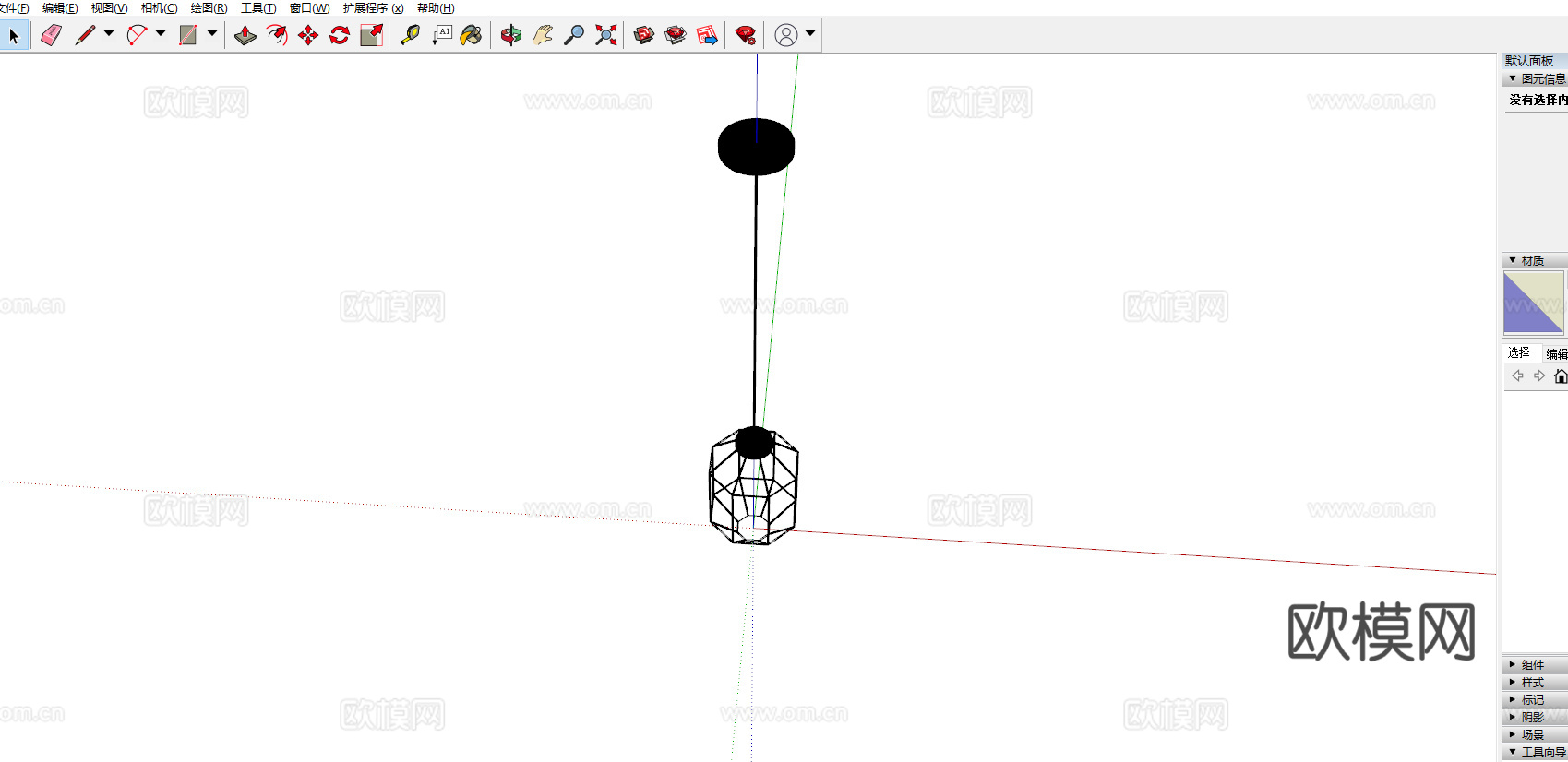
Task: Choose the Arc drawing tool
Action: click(137, 35)
